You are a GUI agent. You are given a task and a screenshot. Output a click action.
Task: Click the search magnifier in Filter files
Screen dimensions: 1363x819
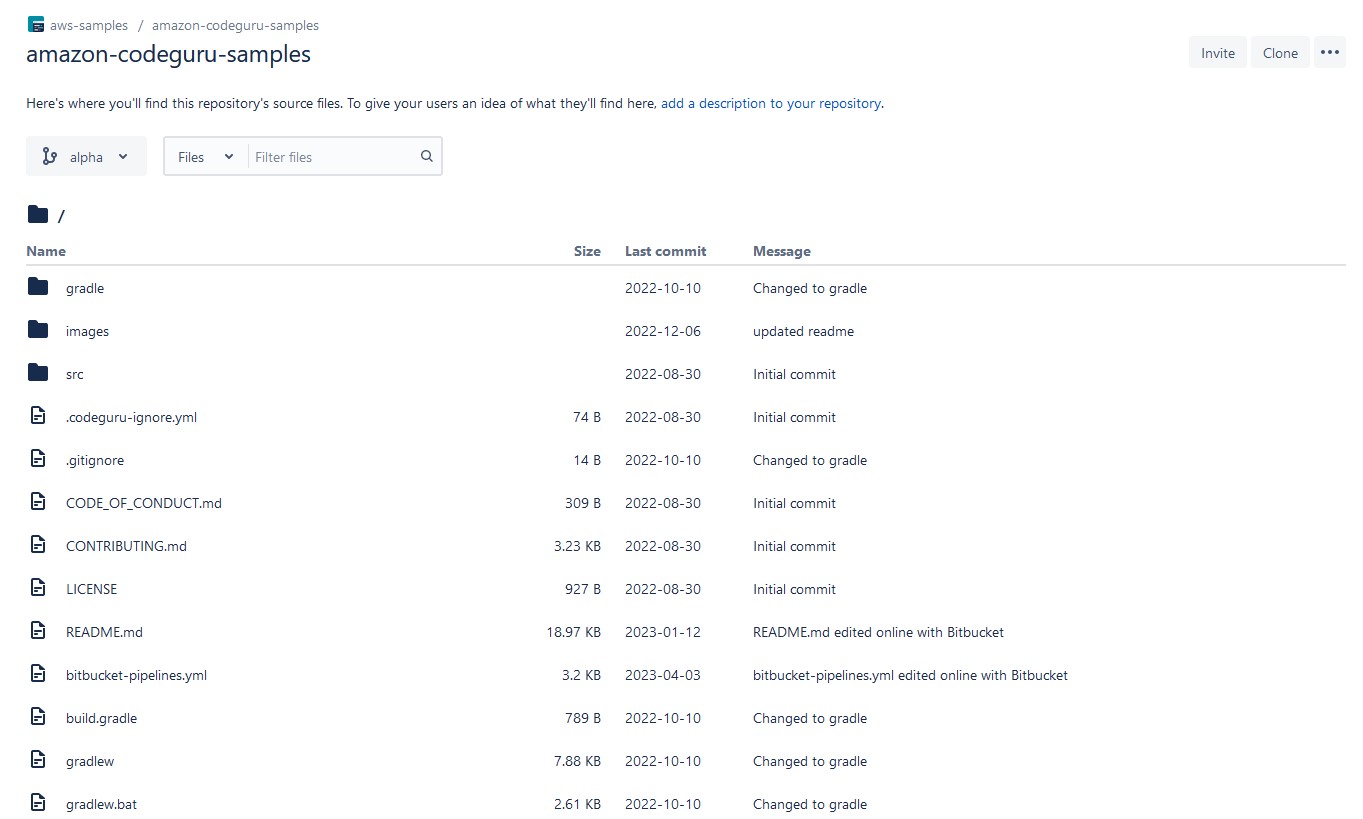[427, 156]
